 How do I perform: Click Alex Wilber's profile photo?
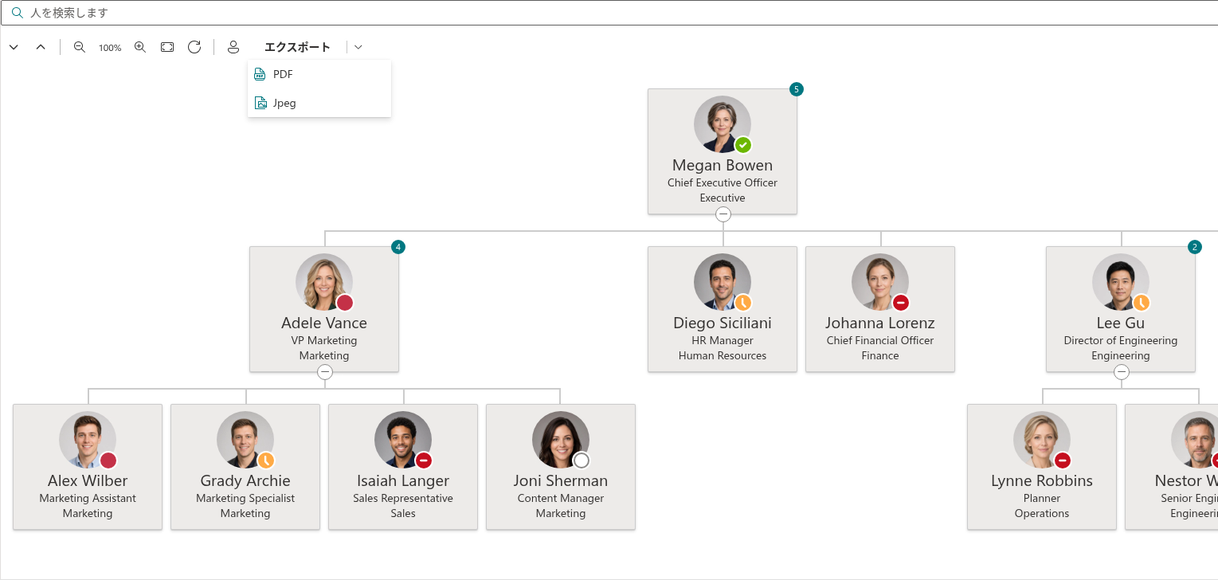click(x=87, y=440)
